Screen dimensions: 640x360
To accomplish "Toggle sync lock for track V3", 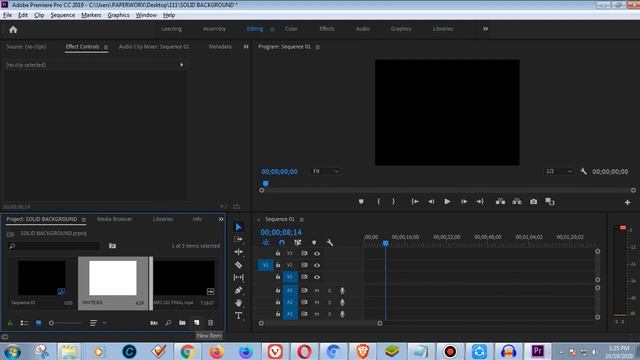I will pos(304,253).
